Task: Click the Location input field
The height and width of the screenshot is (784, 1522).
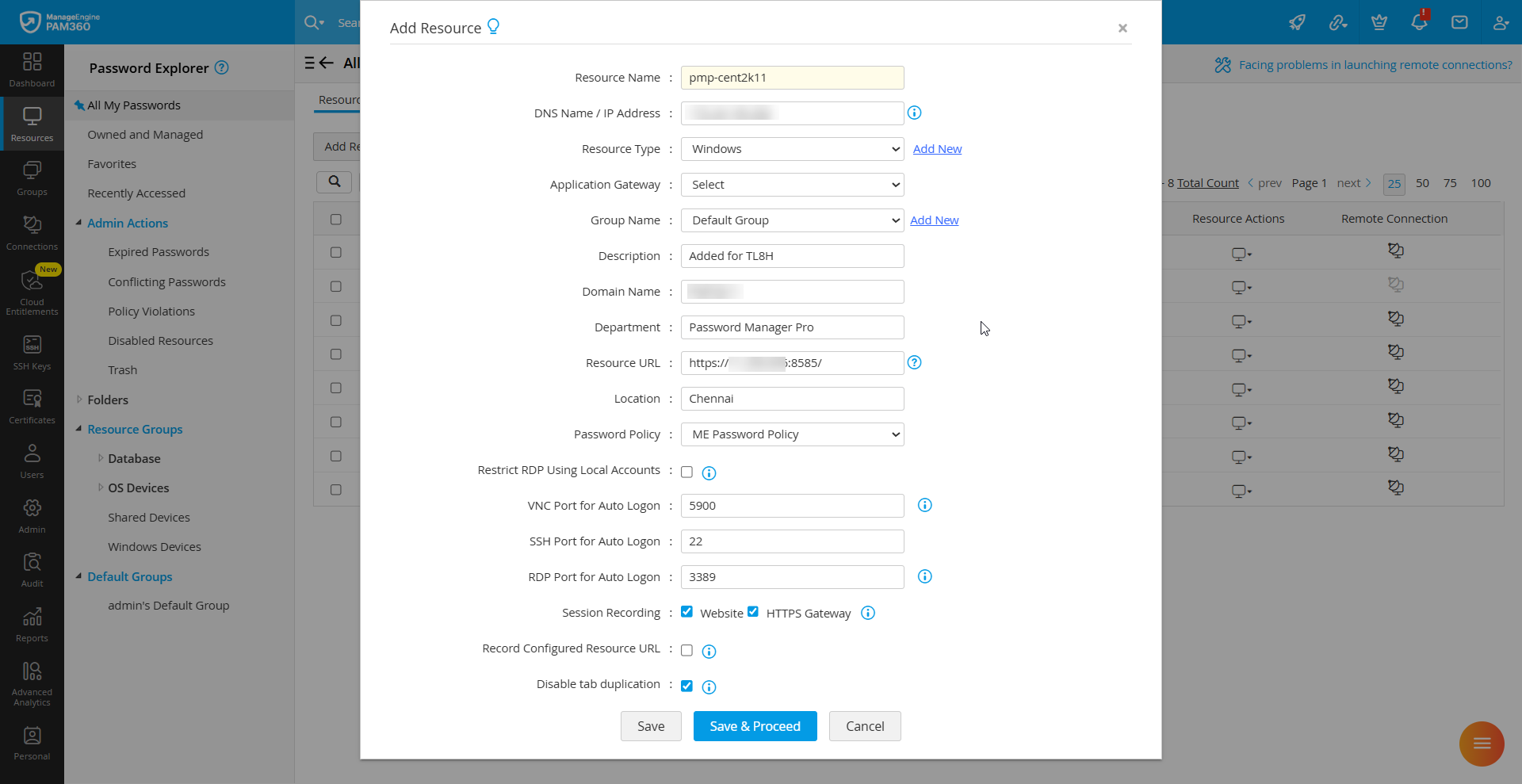Action: coord(792,399)
